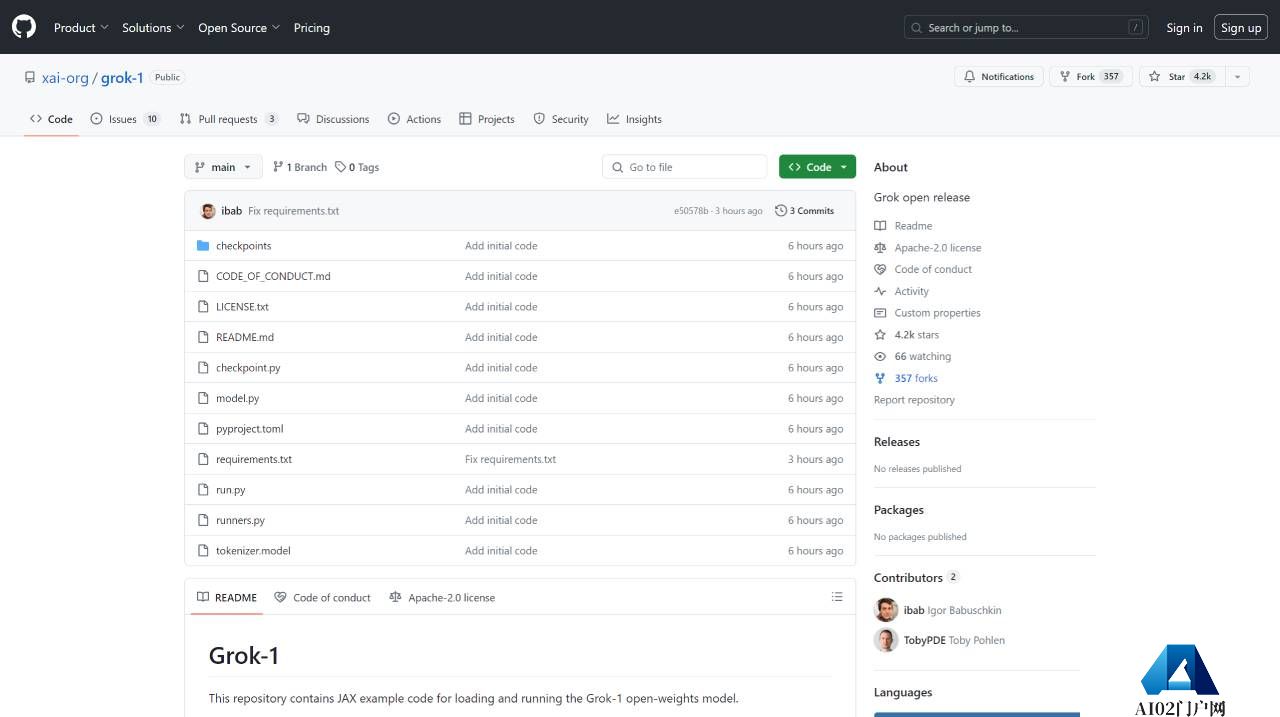1280x717 pixels.
Task: Switch to the Pull requests tab
Action: coord(228,119)
